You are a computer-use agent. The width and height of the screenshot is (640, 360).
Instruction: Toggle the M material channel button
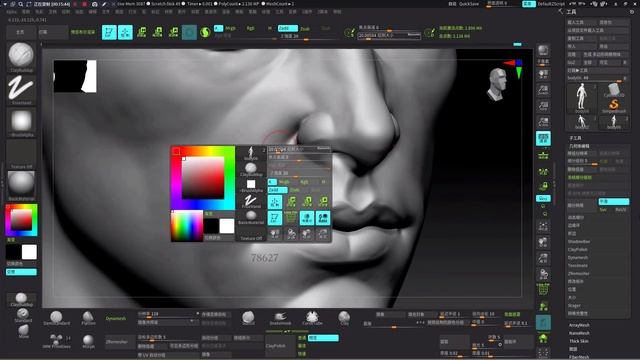pos(270,28)
